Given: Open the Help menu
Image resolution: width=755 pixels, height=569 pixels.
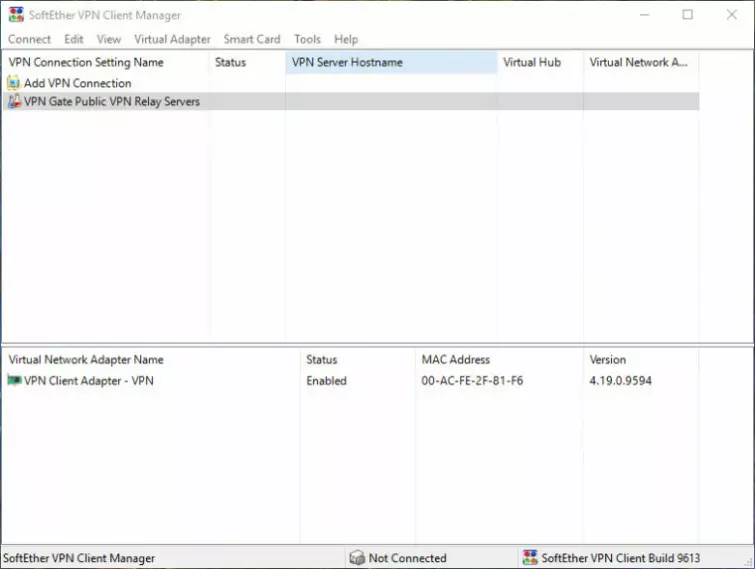Looking at the screenshot, I should click(346, 39).
